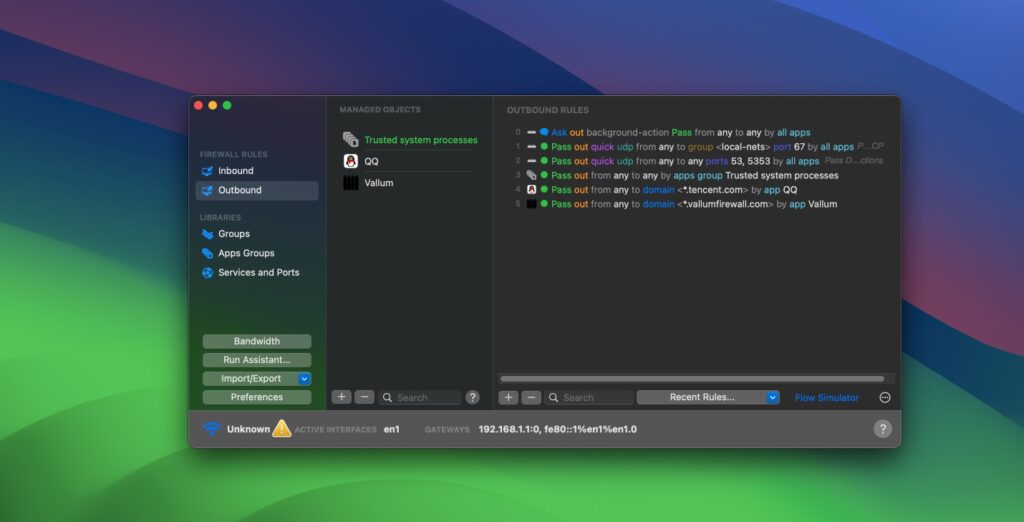Click the yellow warning triangle icon
The width and height of the screenshot is (1024, 522).
(281, 429)
